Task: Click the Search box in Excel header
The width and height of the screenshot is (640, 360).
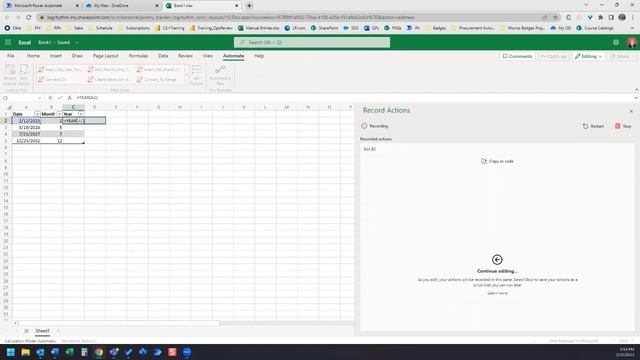Action: click(312, 42)
